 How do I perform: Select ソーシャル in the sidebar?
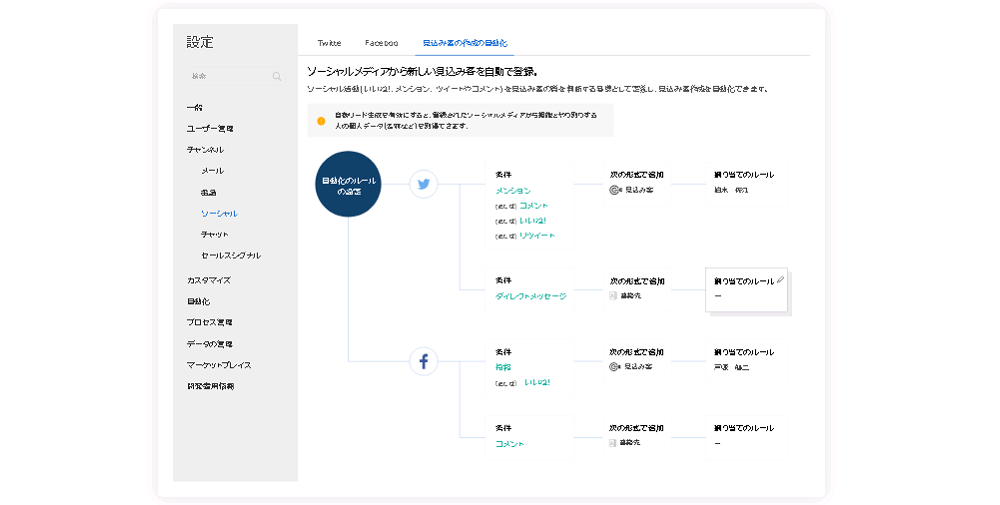pos(219,214)
